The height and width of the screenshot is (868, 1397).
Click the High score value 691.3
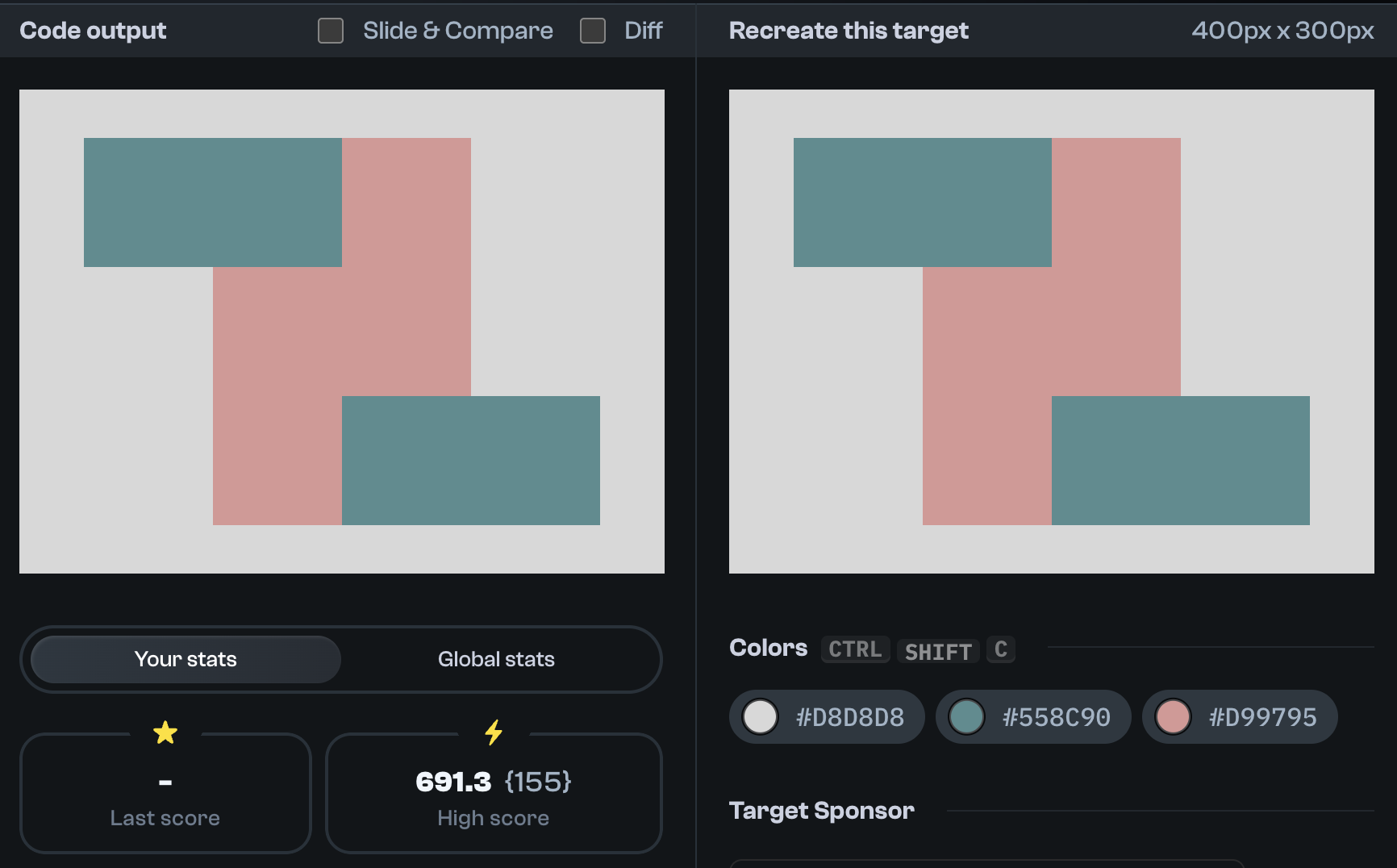pos(452,781)
